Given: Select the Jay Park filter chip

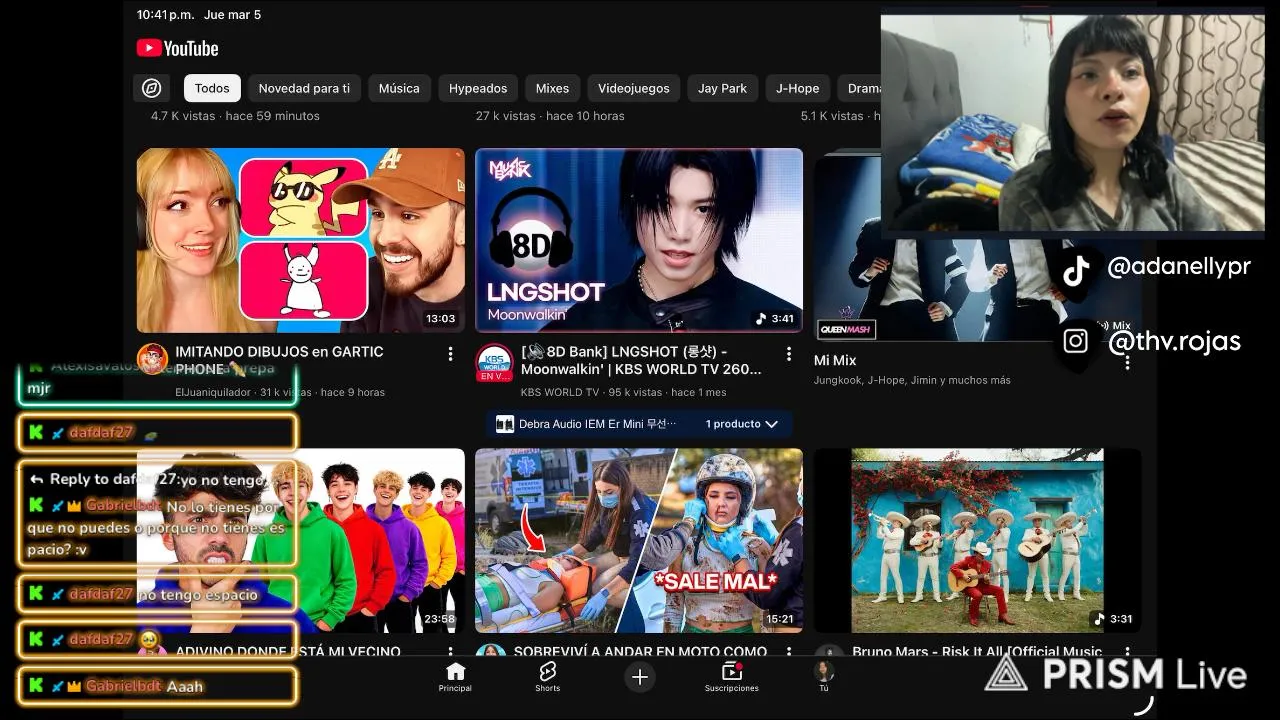Looking at the screenshot, I should click(722, 88).
